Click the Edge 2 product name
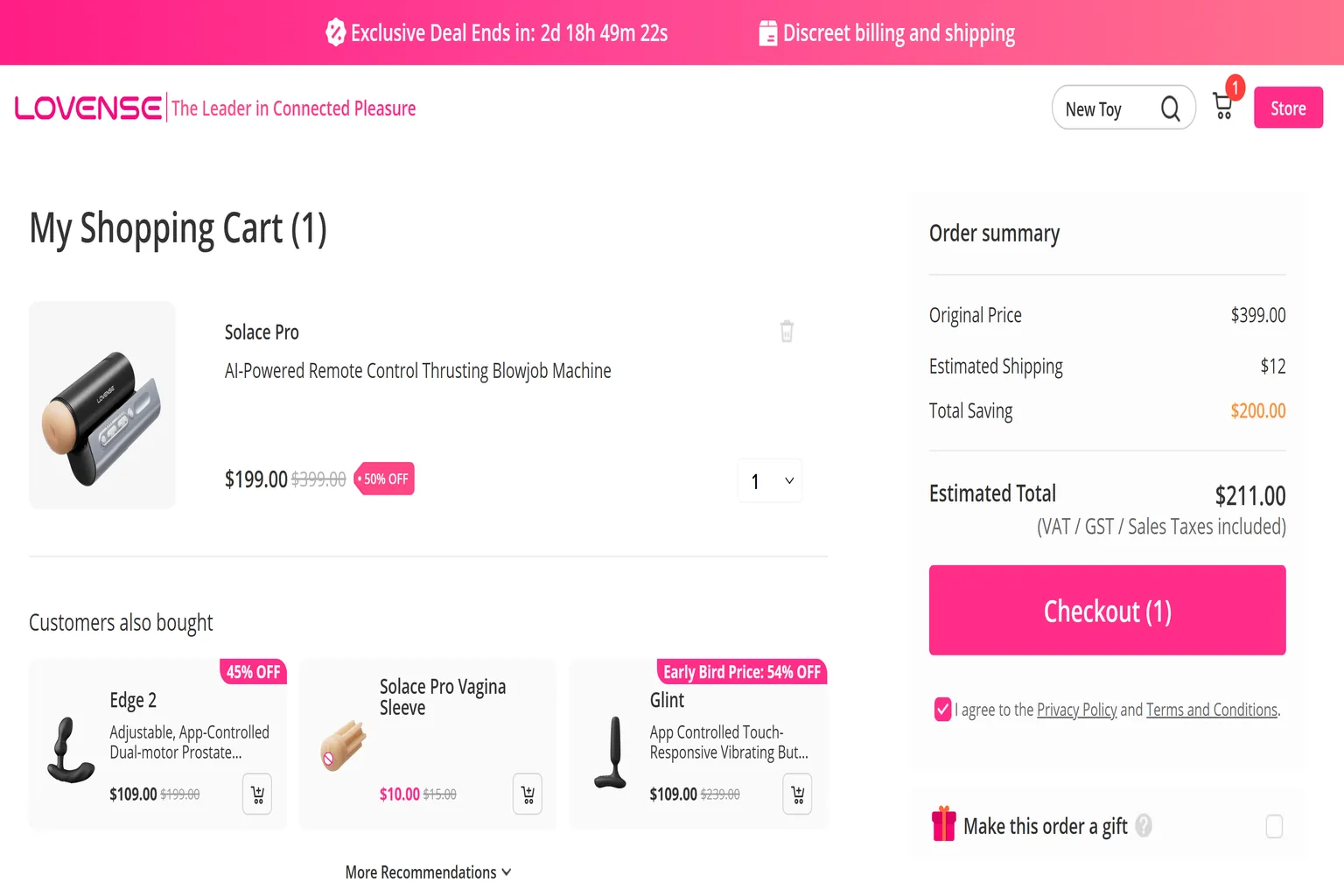Image resolution: width=1344 pixels, height=896 pixels. (x=133, y=700)
